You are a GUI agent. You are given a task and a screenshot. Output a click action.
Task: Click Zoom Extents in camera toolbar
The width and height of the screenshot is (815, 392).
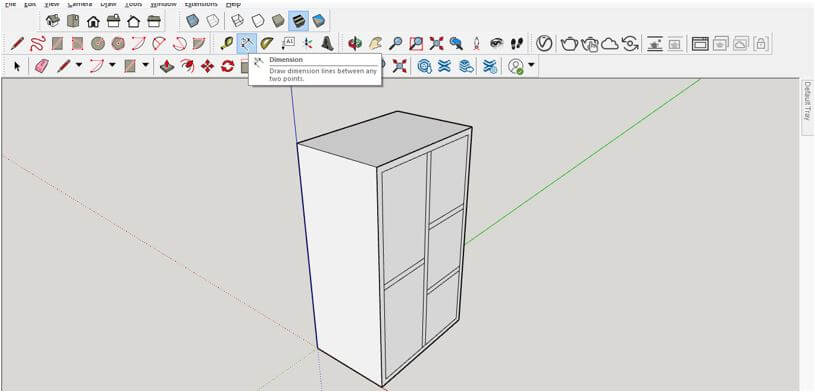[x=436, y=44]
